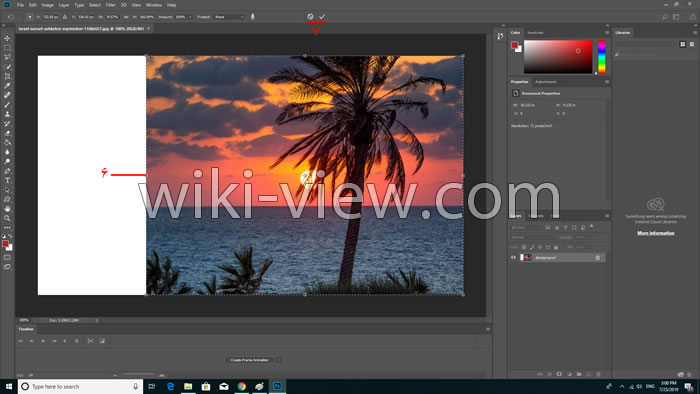The image size is (700, 394).
Task: Split timeline at playhead with scissors
Action: [91, 341]
